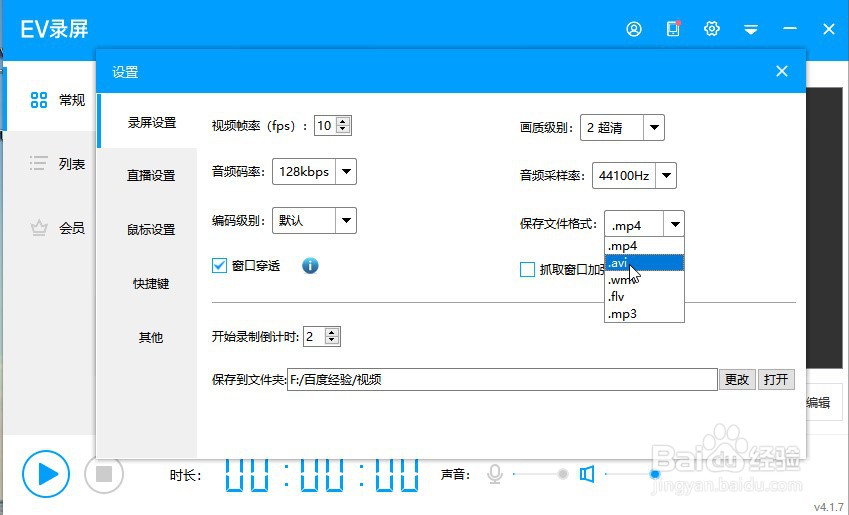Viewport: 849px width, 515px height.
Task: Open the mobile phone icon in title bar
Action: click(673, 28)
